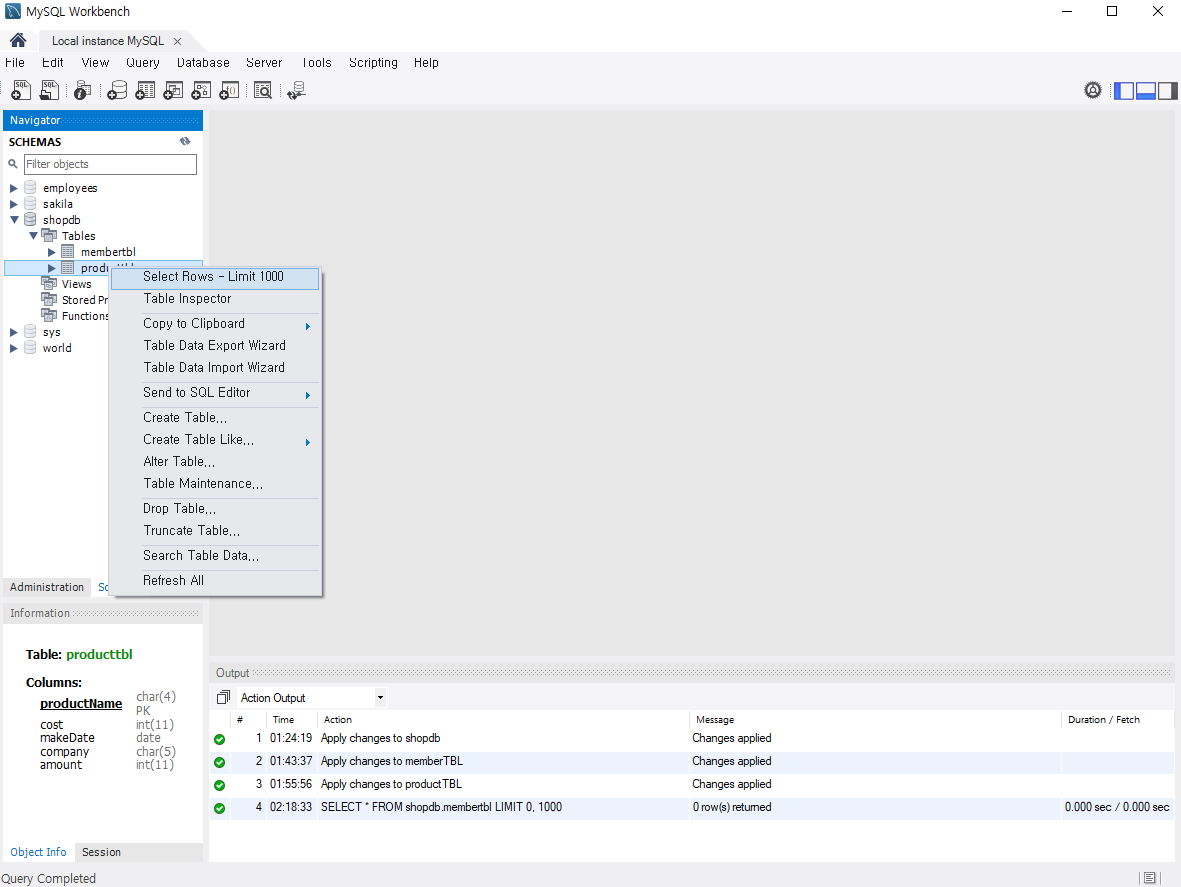Screen dimensions: 1181x887
Task: Close the Local instance MySQL tab
Action: click(177, 41)
